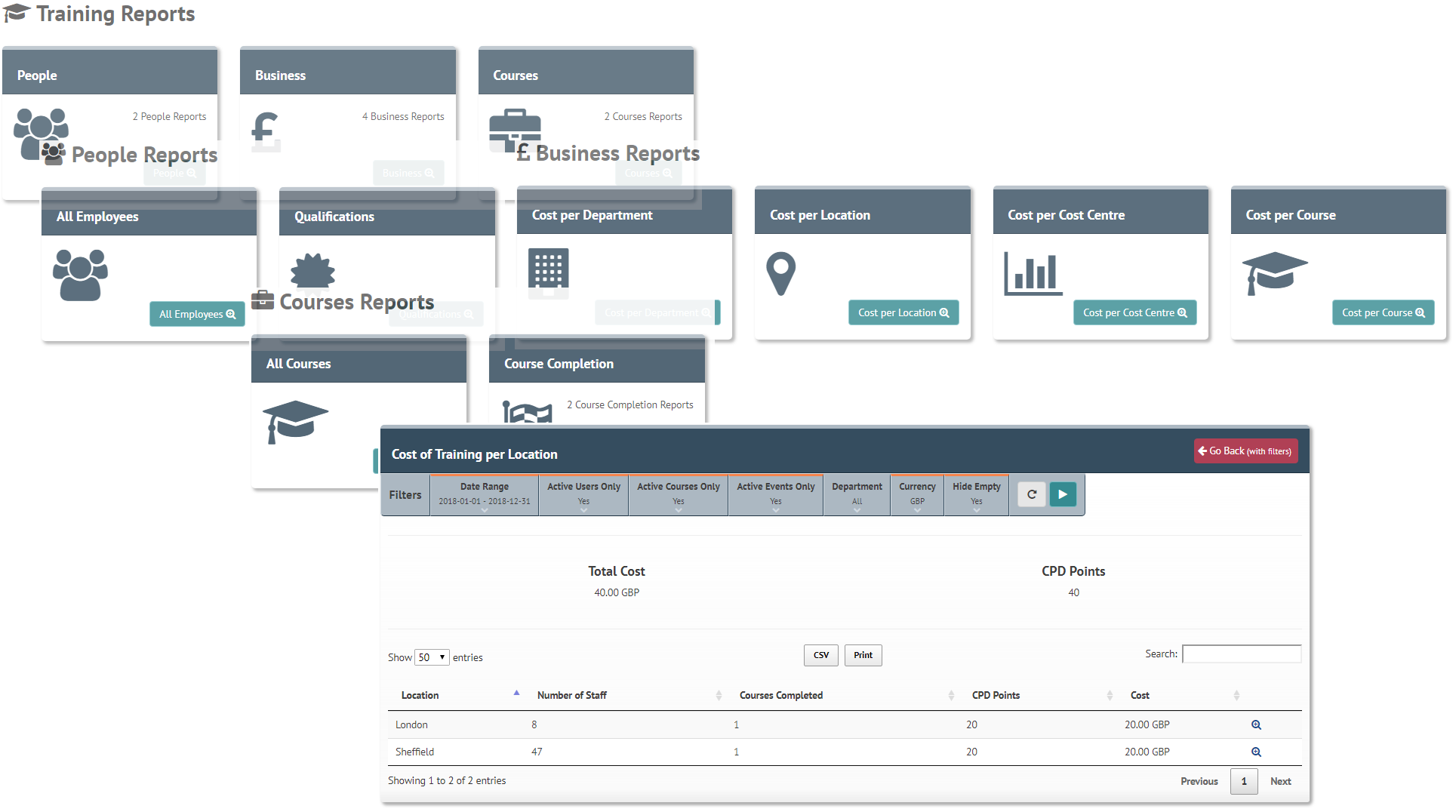Click the group icon in the All Employees card
This screenshot has width=1456, height=812.
click(80, 275)
